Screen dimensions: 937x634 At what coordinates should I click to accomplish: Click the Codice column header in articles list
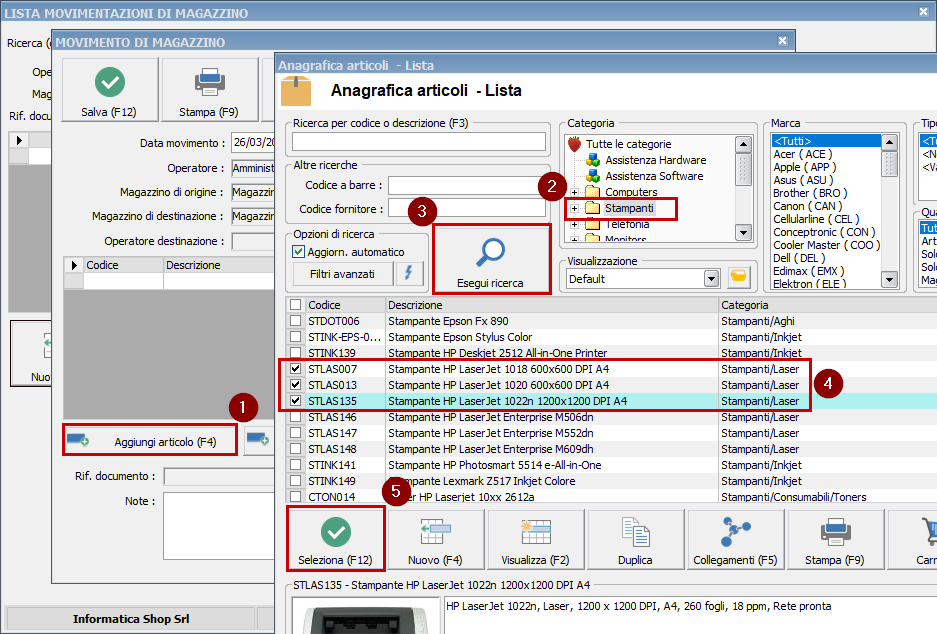point(345,305)
